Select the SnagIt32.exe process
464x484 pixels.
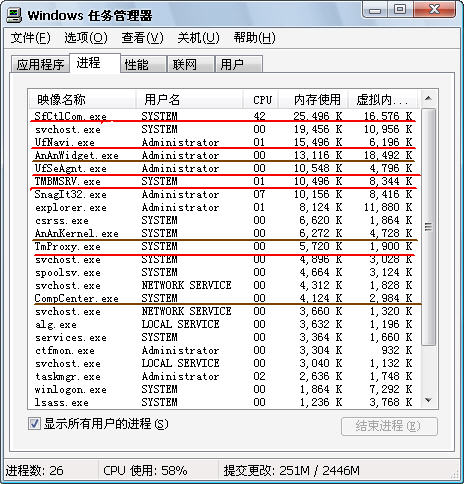(x=224, y=194)
